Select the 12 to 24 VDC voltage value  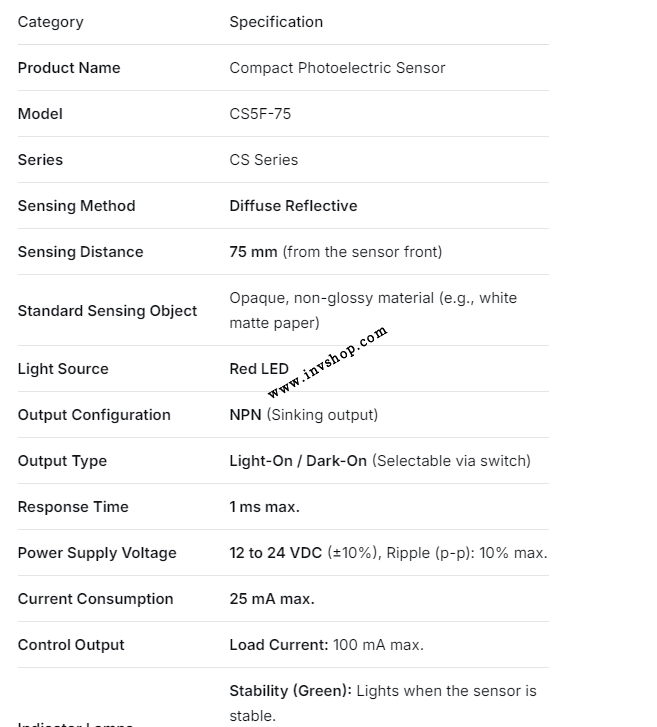276,553
